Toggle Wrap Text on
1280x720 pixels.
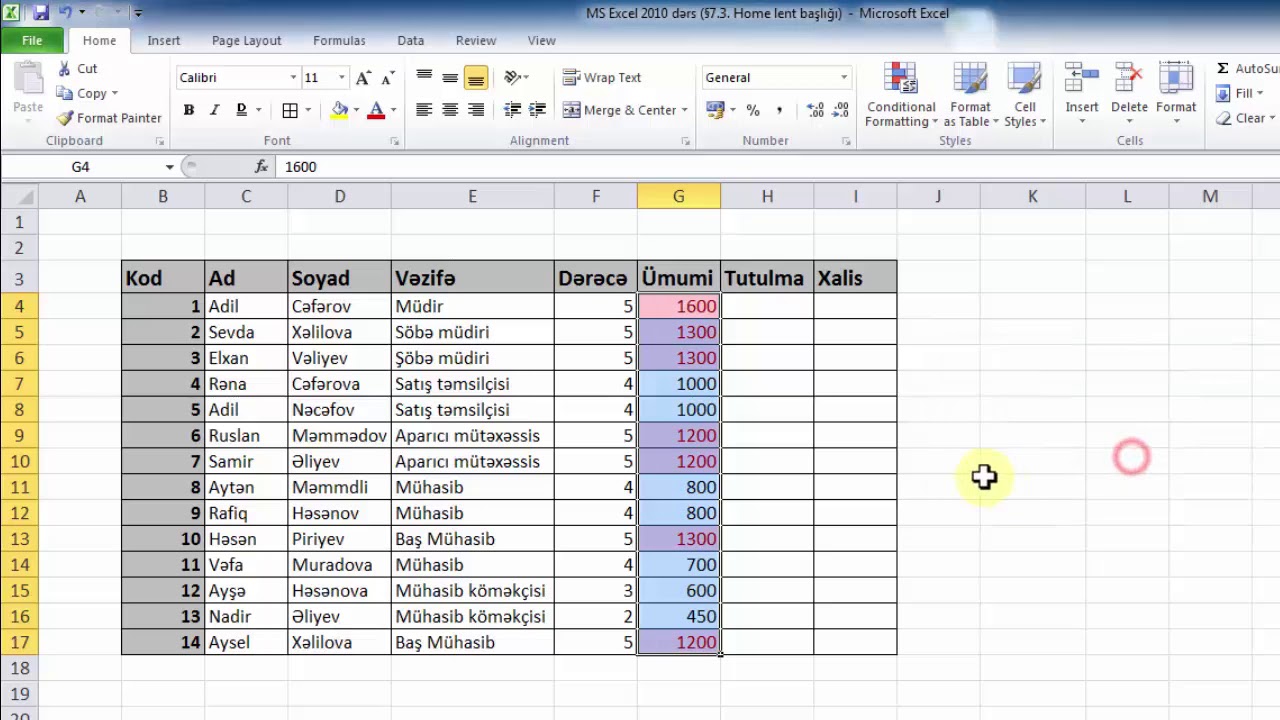[x=602, y=78]
